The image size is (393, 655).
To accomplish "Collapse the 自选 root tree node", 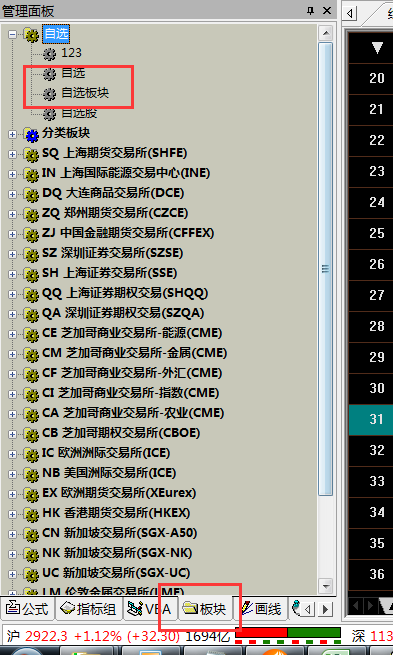I will pyautogui.click(x=13, y=34).
